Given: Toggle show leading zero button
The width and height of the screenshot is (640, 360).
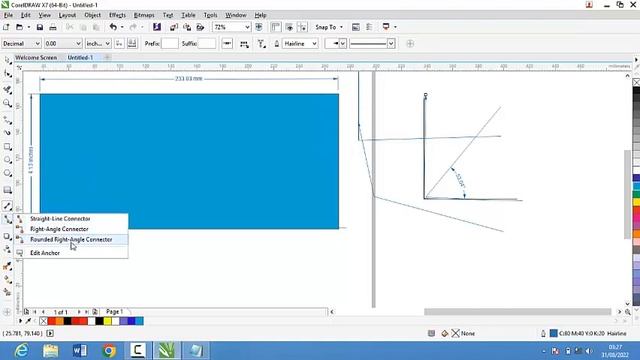Looking at the screenshot, I should click(132, 43).
